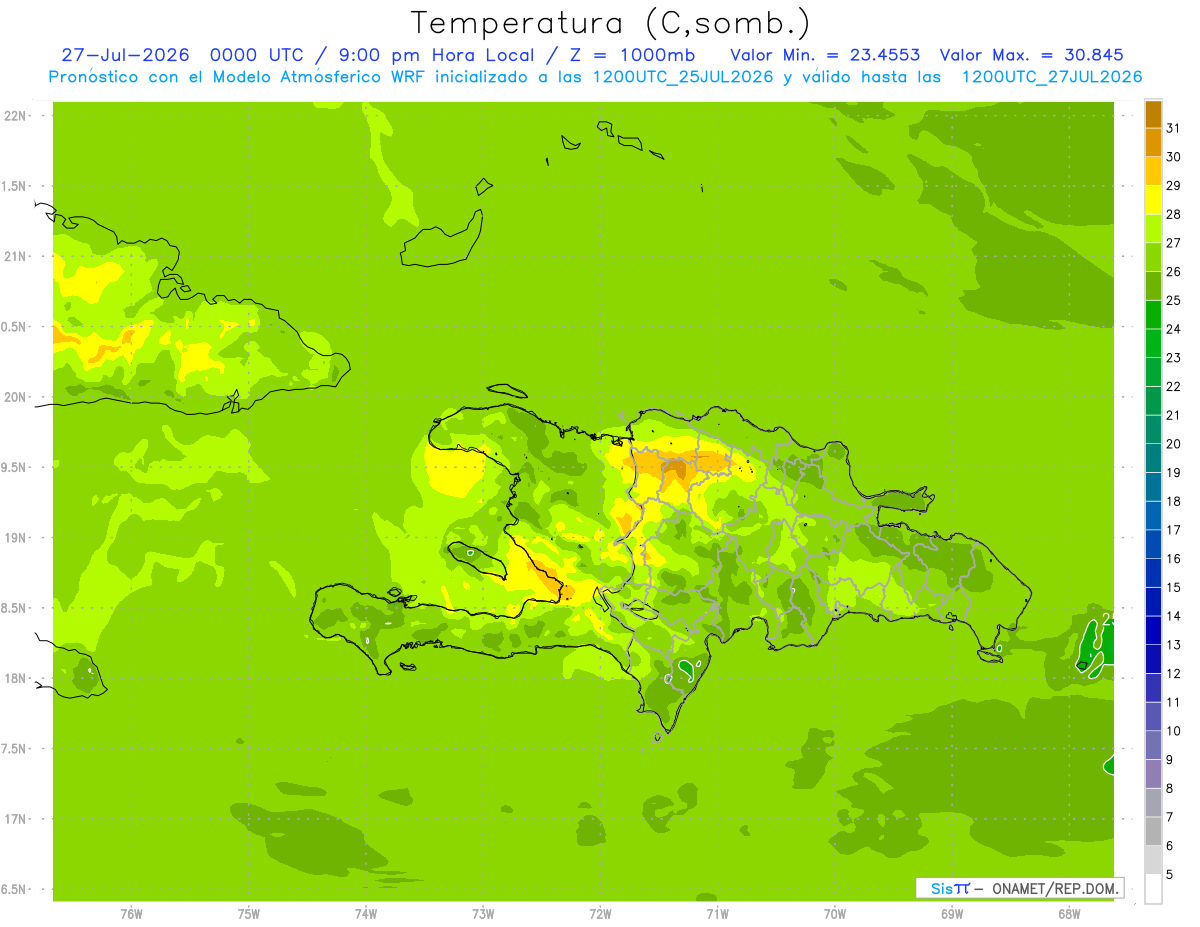This screenshot has width=1200, height=927.
Task: Click "9:00 pm Hora Local" text
Action: tap(437, 55)
